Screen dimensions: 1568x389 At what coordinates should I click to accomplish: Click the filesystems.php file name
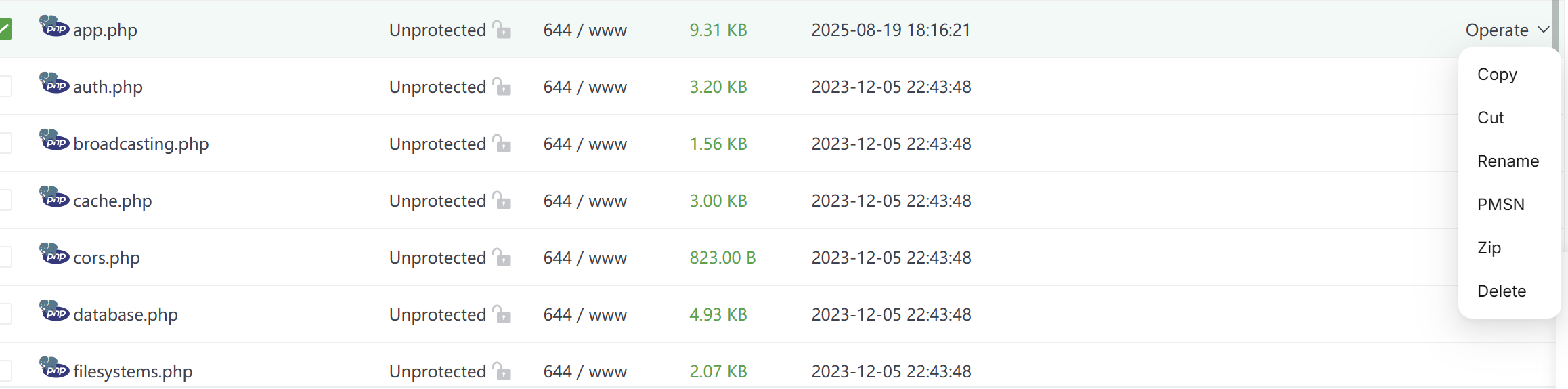click(133, 371)
